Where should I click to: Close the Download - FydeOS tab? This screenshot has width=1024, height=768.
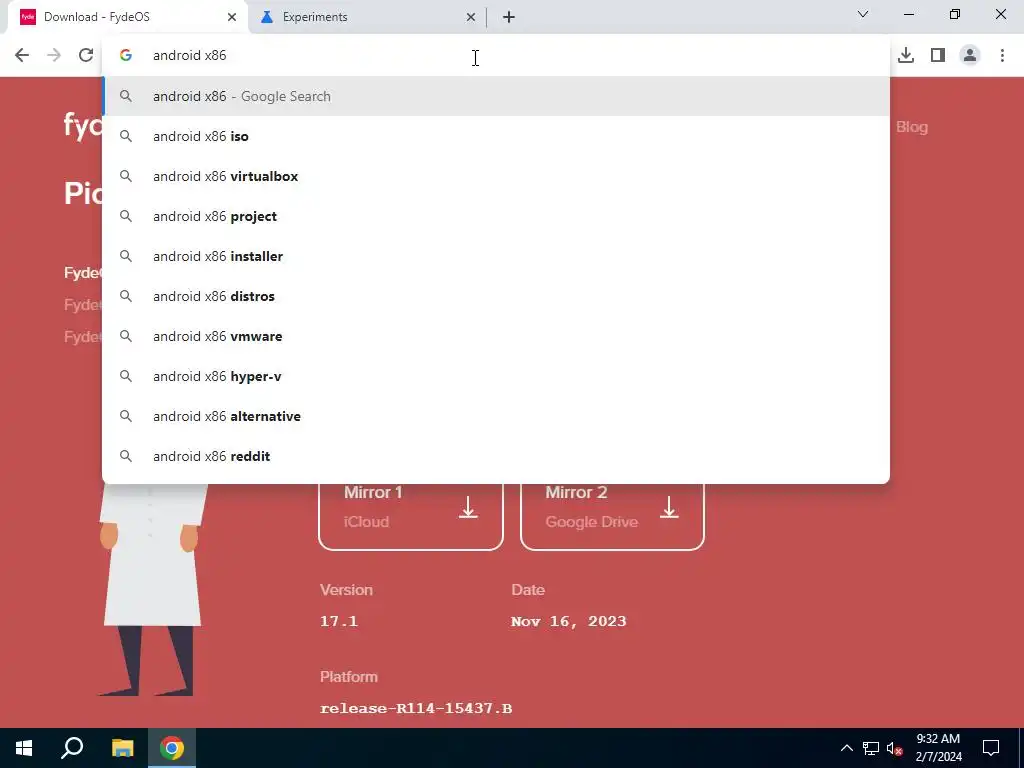(232, 17)
